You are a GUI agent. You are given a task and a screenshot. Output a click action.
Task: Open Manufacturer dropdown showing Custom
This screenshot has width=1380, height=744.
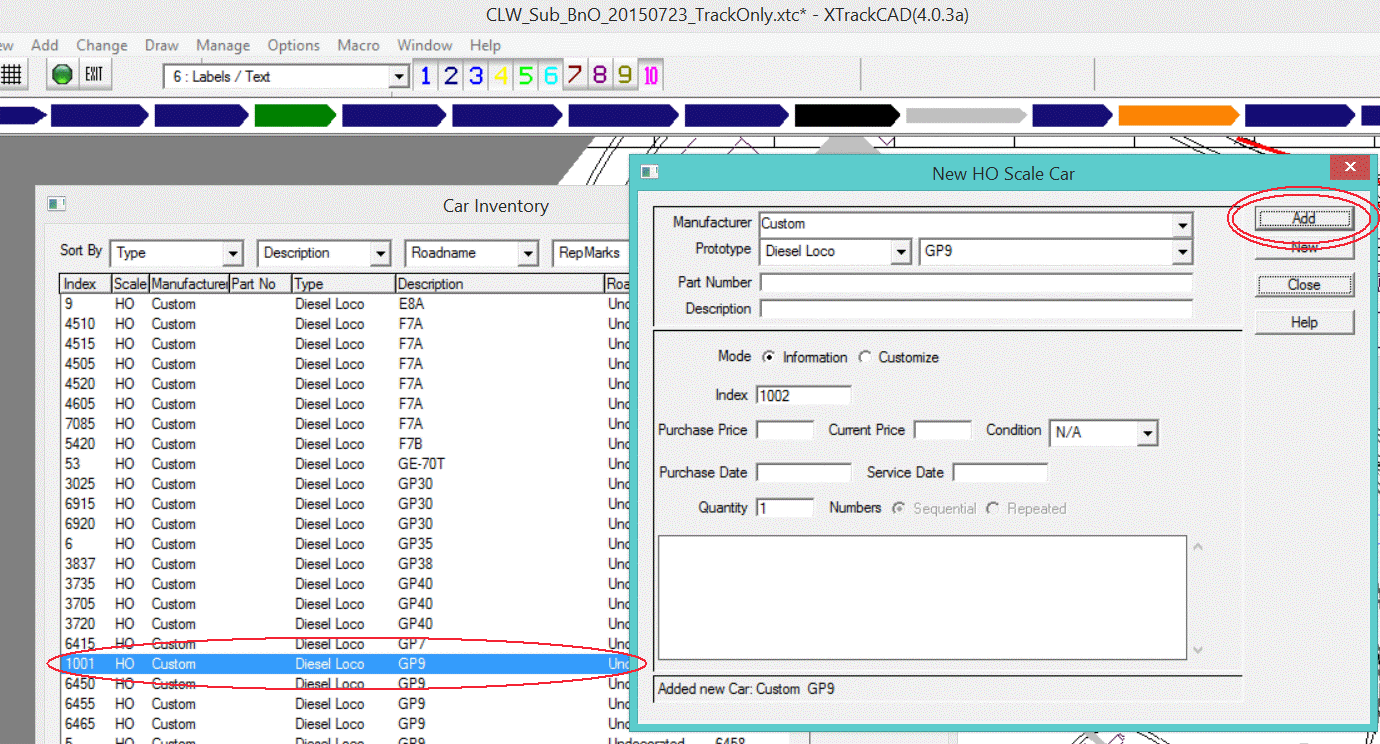(1183, 224)
